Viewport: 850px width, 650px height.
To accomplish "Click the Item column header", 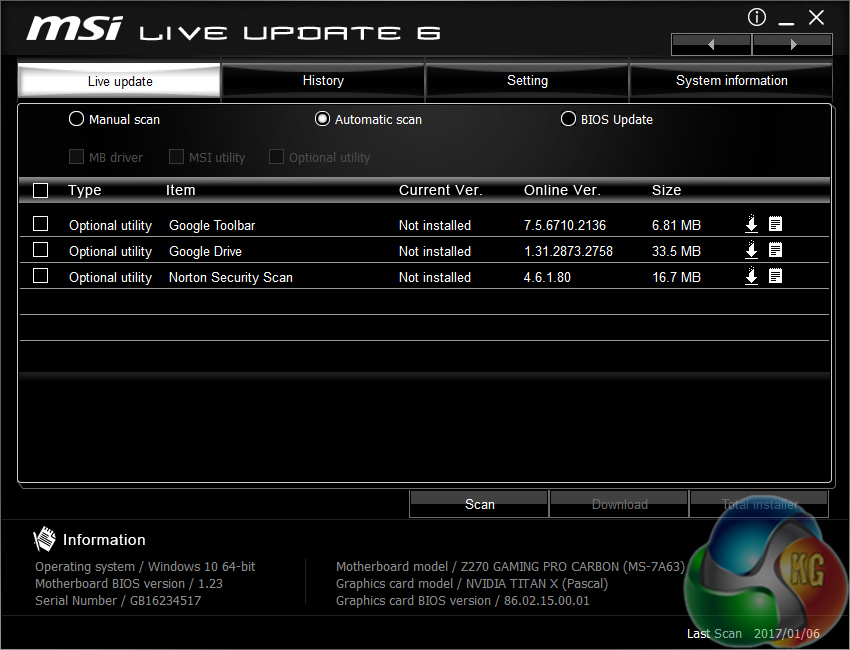I will [181, 190].
